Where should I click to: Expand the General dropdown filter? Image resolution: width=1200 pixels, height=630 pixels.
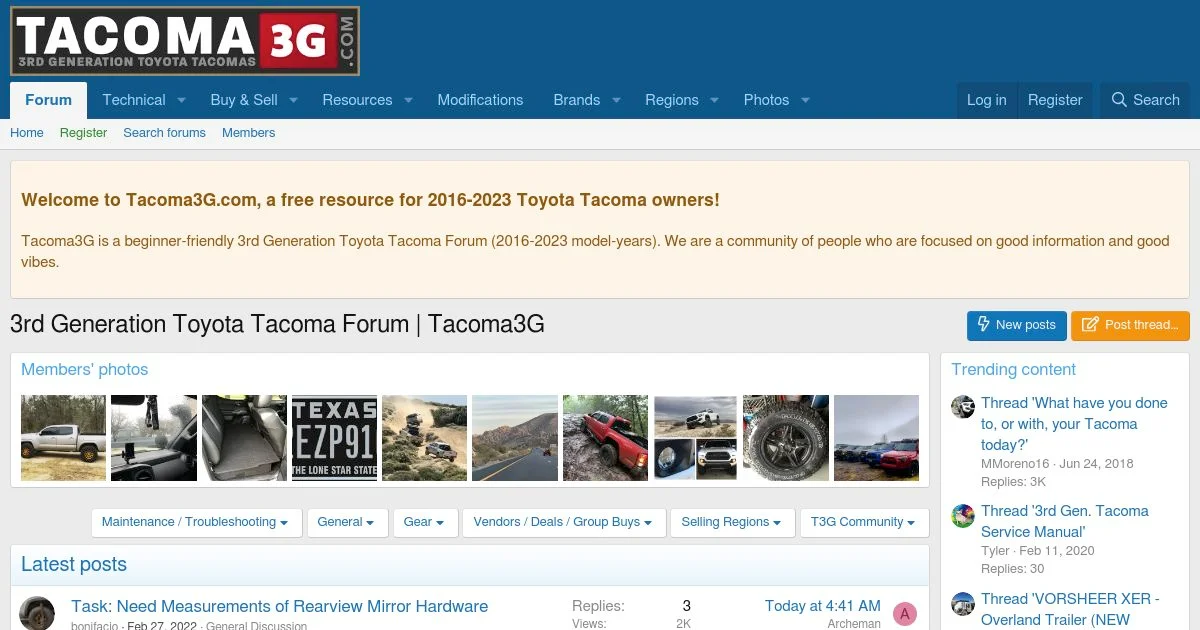tap(346, 522)
